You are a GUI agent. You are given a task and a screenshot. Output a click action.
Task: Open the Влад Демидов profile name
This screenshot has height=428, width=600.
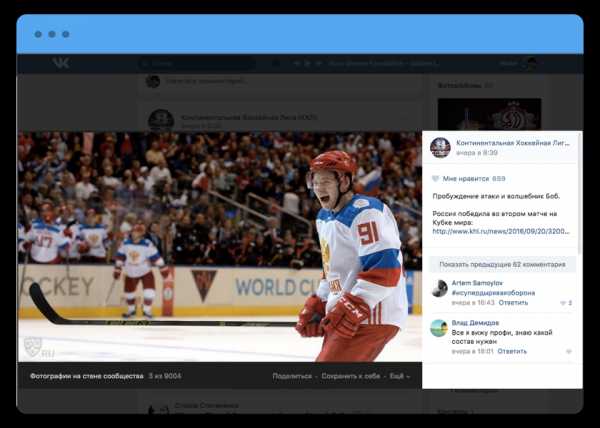click(475, 323)
